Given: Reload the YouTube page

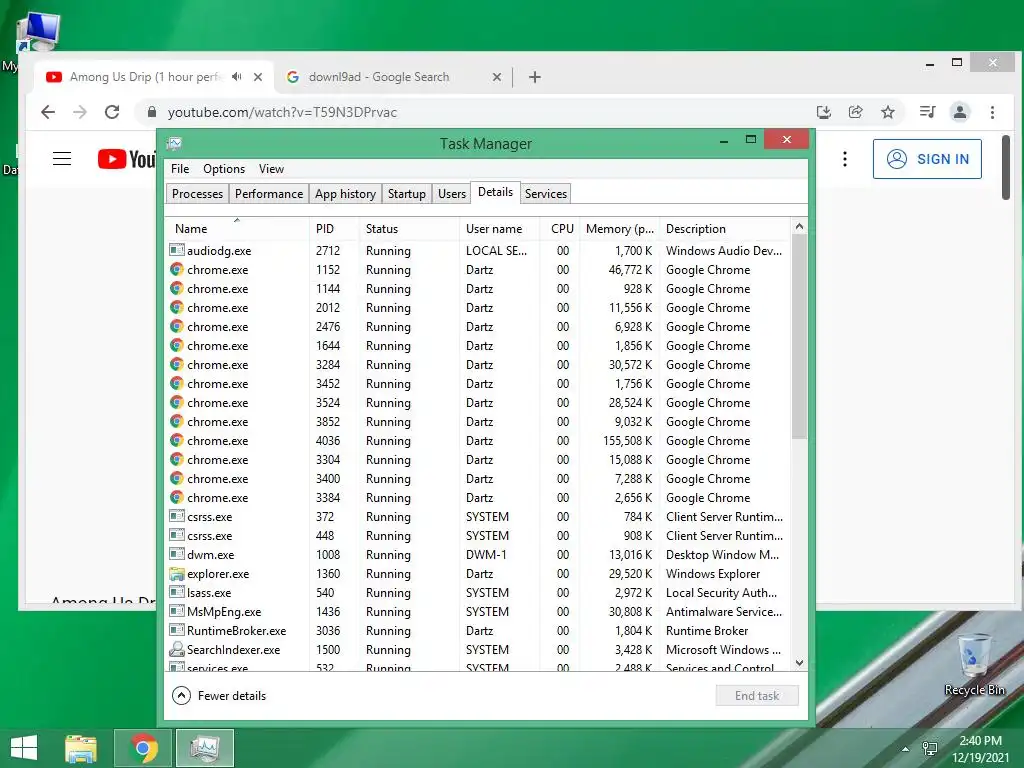Looking at the screenshot, I should pos(112,112).
